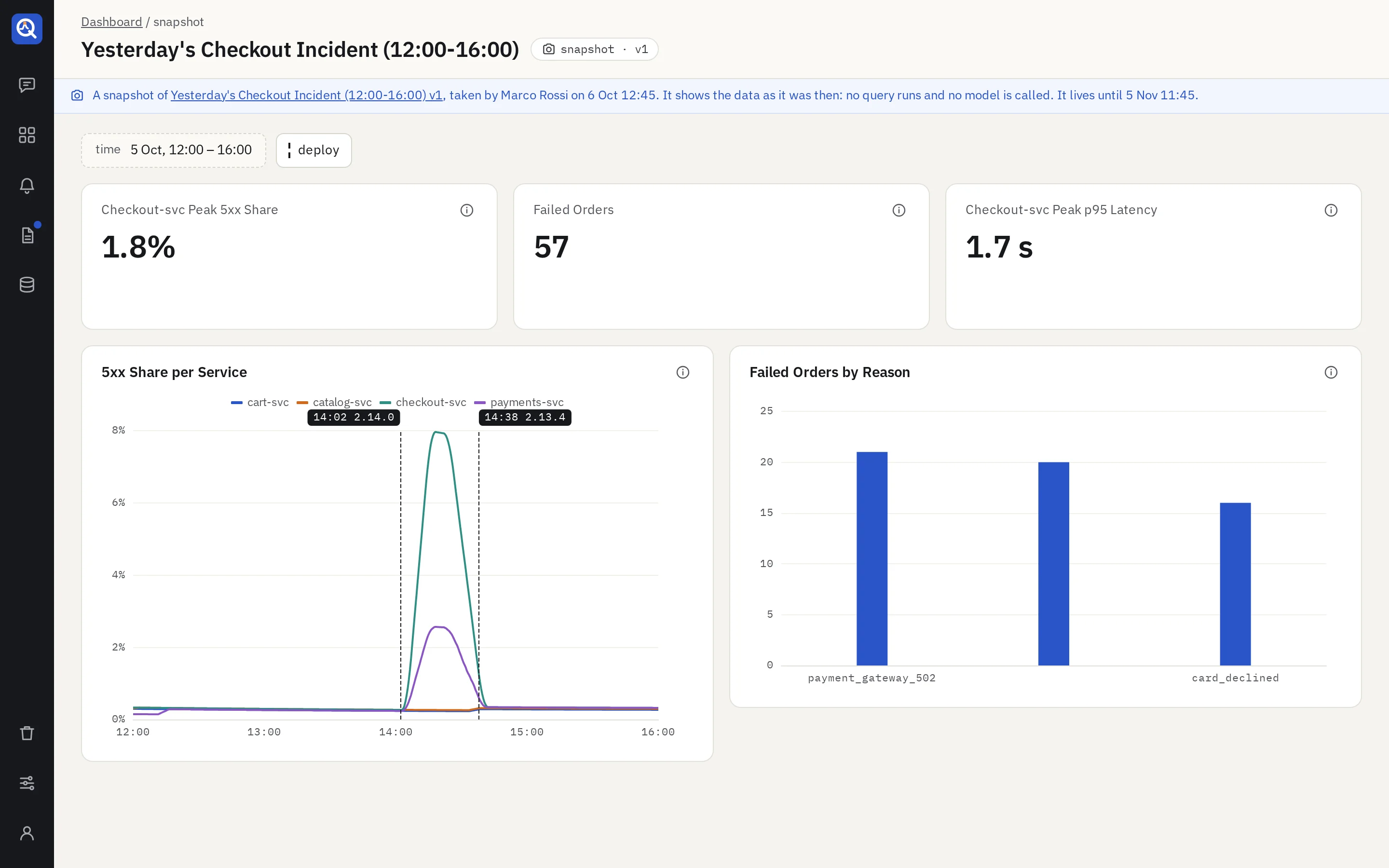Image resolution: width=1389 pixels, height=868 pixels.
Task: Show info for Checkout-svc Peak 5xx Share
Action: click(x=467, y=210)
